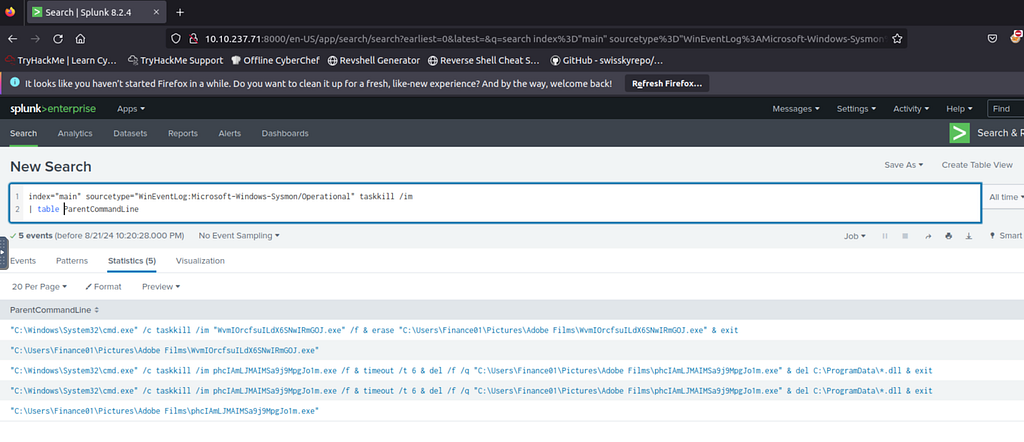Viewport: 1024px width, 442px height.
Task: Open the No Event Sampling dropdown
Action: [239, 235]
